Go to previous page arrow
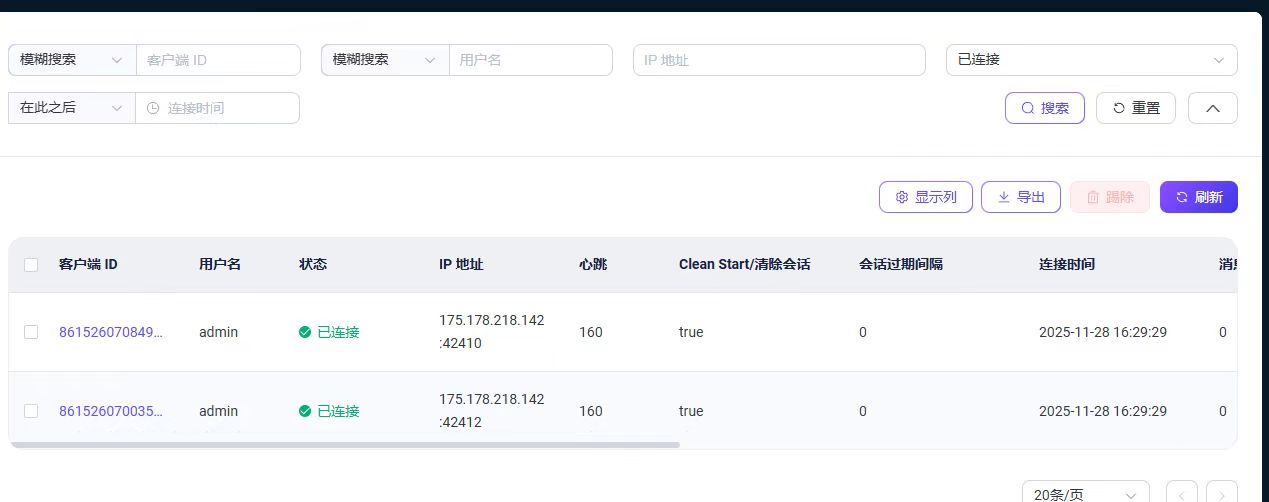This screenshot has width=1269, height=502. [1181, 494]
